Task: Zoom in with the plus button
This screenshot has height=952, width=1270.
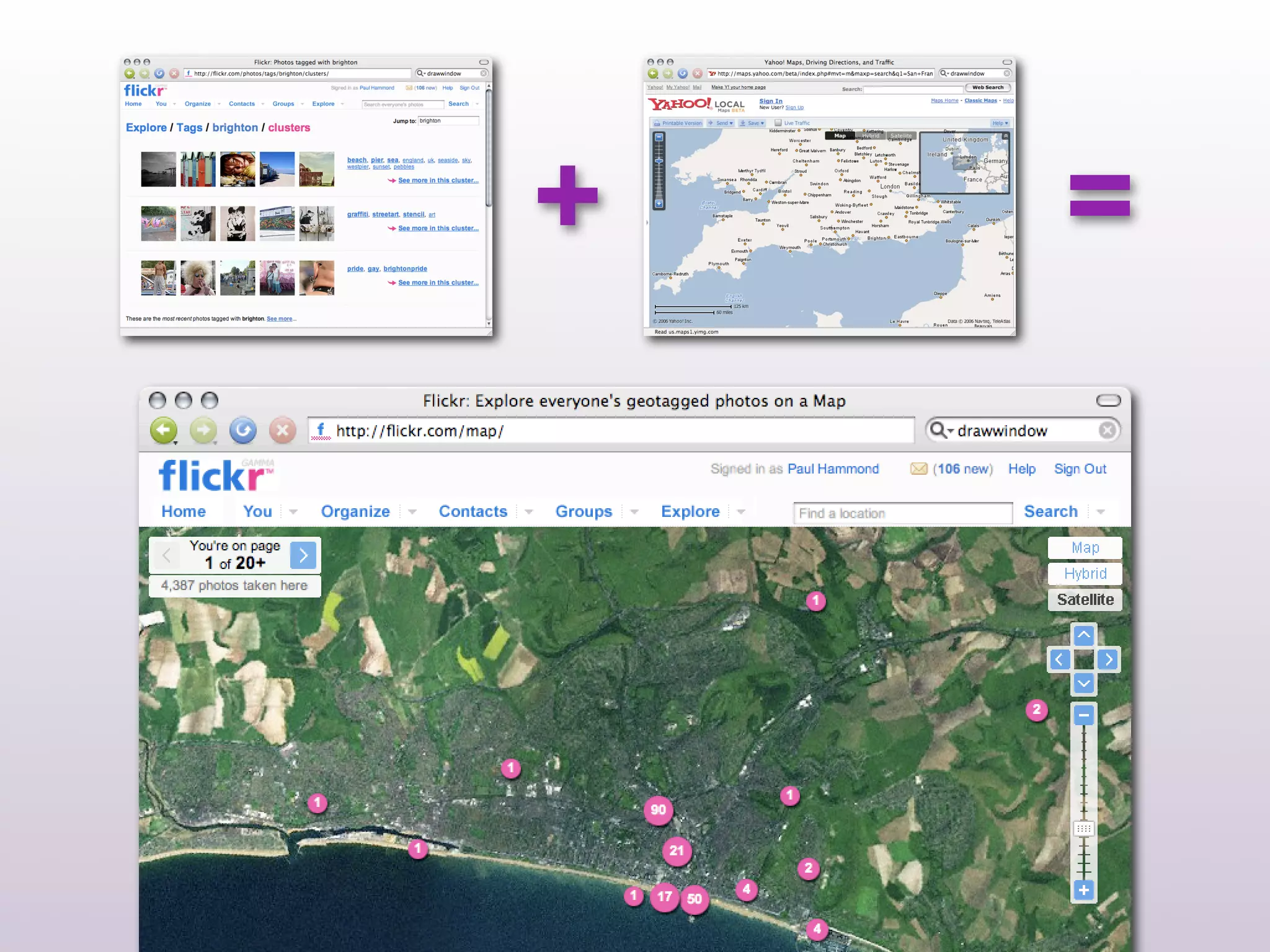Action: tap(1083, 891)
